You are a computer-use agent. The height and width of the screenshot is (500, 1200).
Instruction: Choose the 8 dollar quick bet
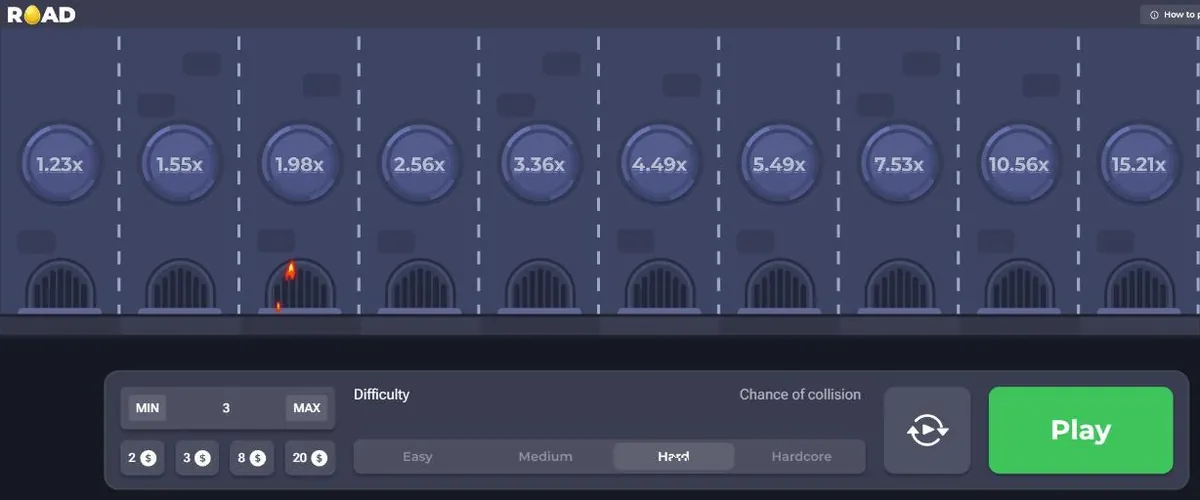(252, 458)
